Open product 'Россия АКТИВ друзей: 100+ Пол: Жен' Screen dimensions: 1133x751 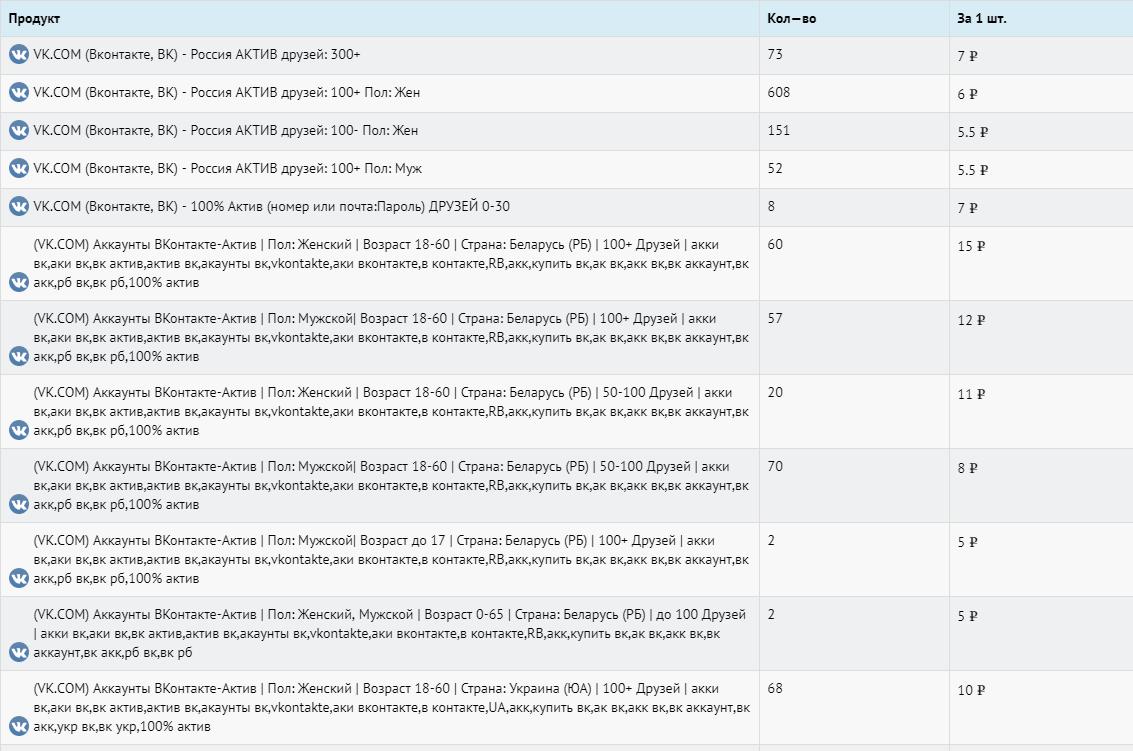point(226,93)
